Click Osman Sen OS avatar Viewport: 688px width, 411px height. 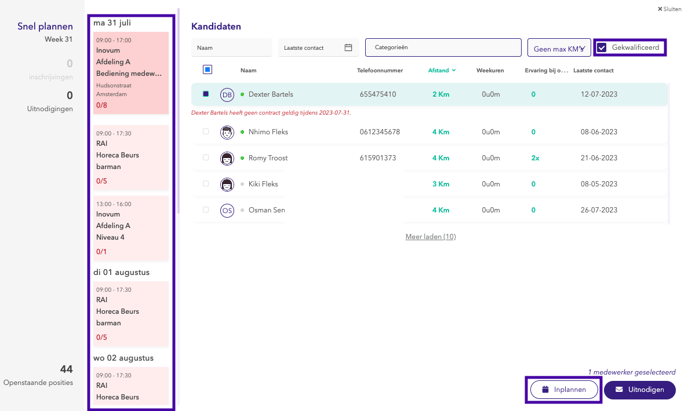pos(227,211)
